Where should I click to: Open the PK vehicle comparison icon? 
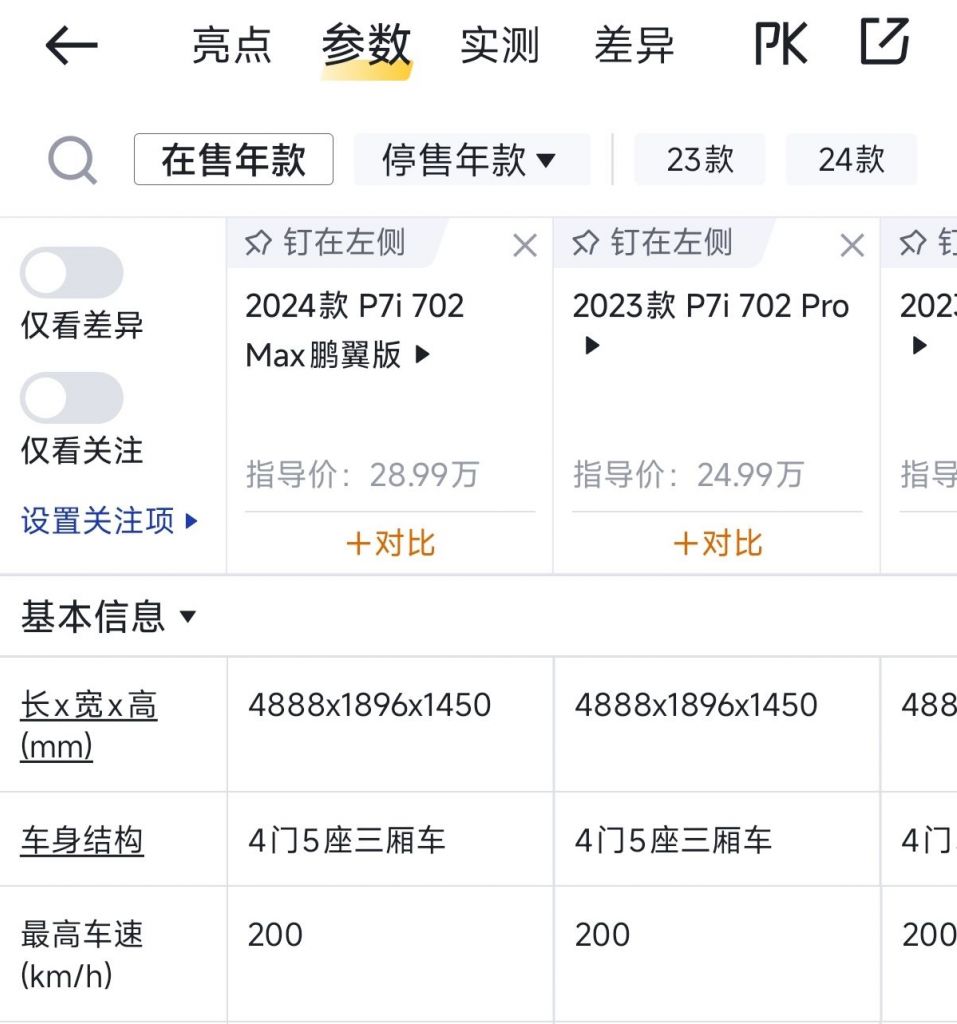pyautogui.click(x=782, y=44)
